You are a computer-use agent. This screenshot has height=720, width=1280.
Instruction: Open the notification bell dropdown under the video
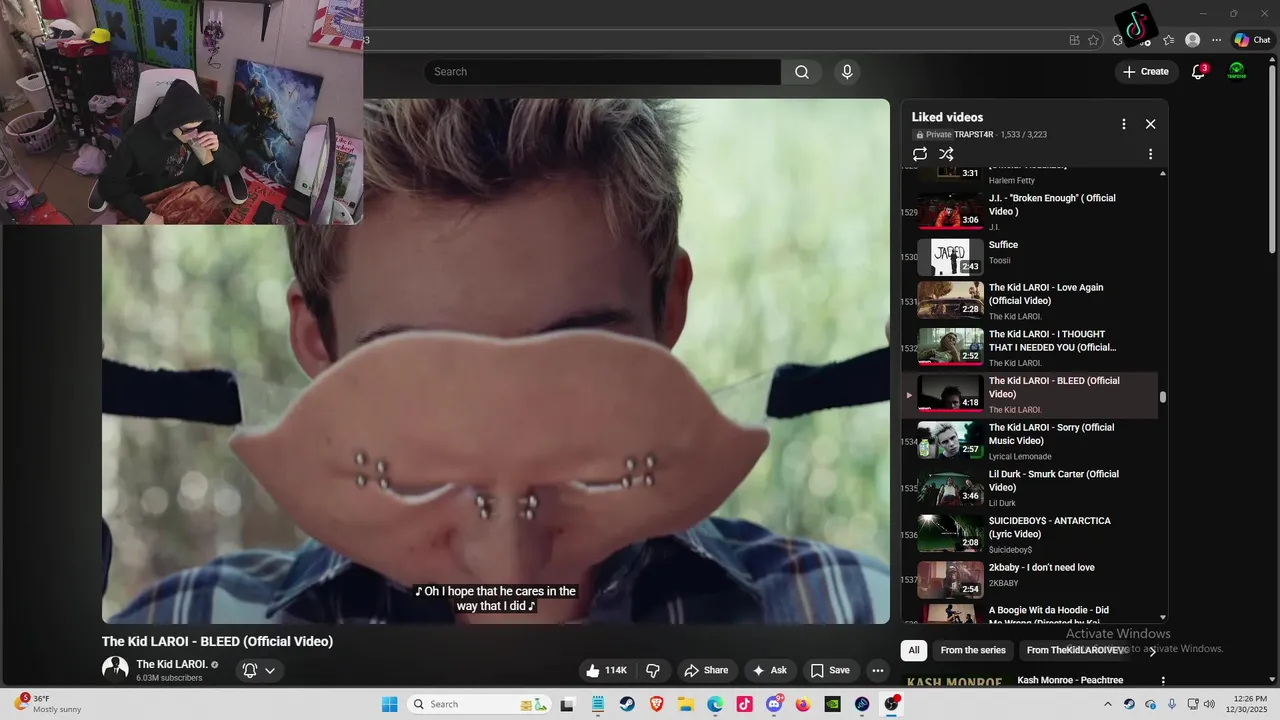pos(259,670)
